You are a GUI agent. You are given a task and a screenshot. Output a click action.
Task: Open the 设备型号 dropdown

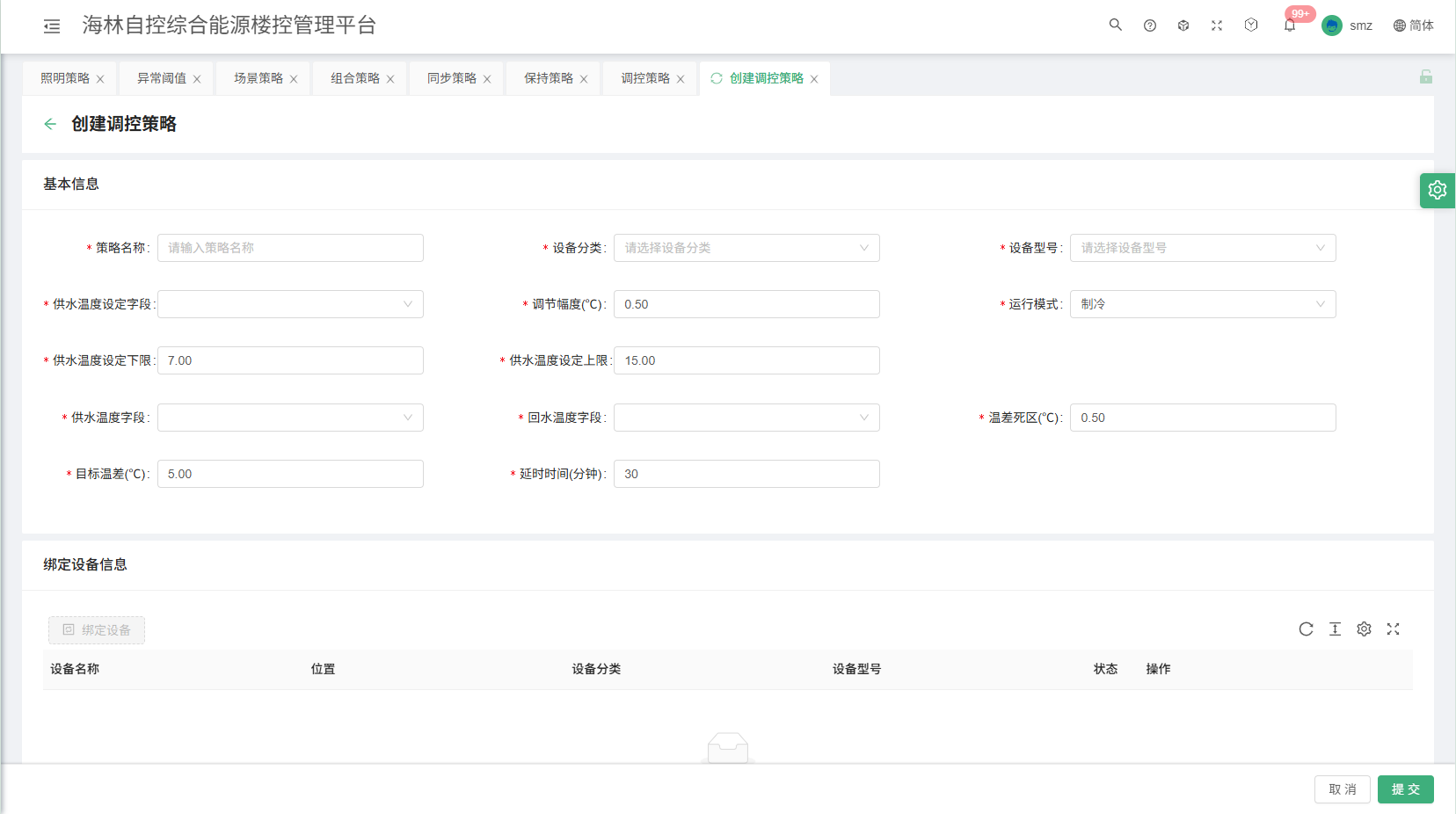1203,248
